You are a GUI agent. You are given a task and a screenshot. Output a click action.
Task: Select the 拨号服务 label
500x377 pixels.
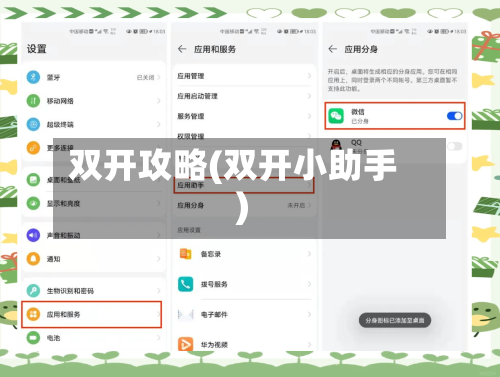pyautogui.click(x=214, y=284)
